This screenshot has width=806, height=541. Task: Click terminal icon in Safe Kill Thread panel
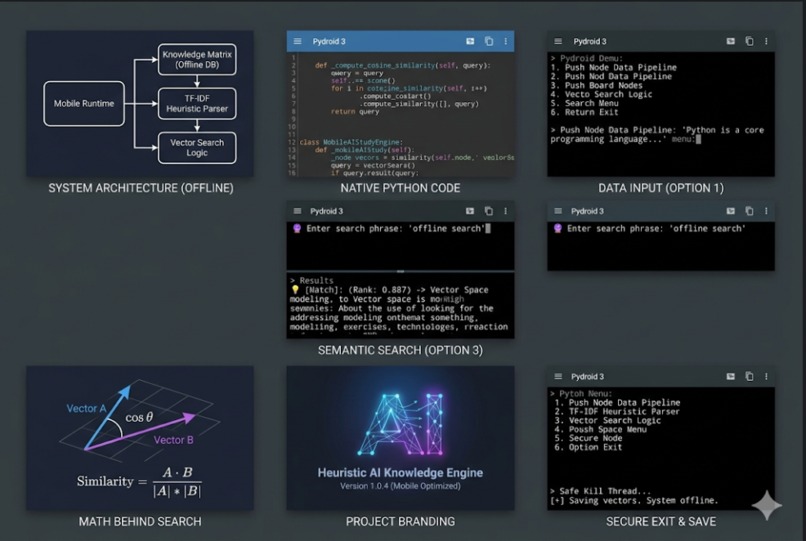pyautogui.click(x=730, y=376)
